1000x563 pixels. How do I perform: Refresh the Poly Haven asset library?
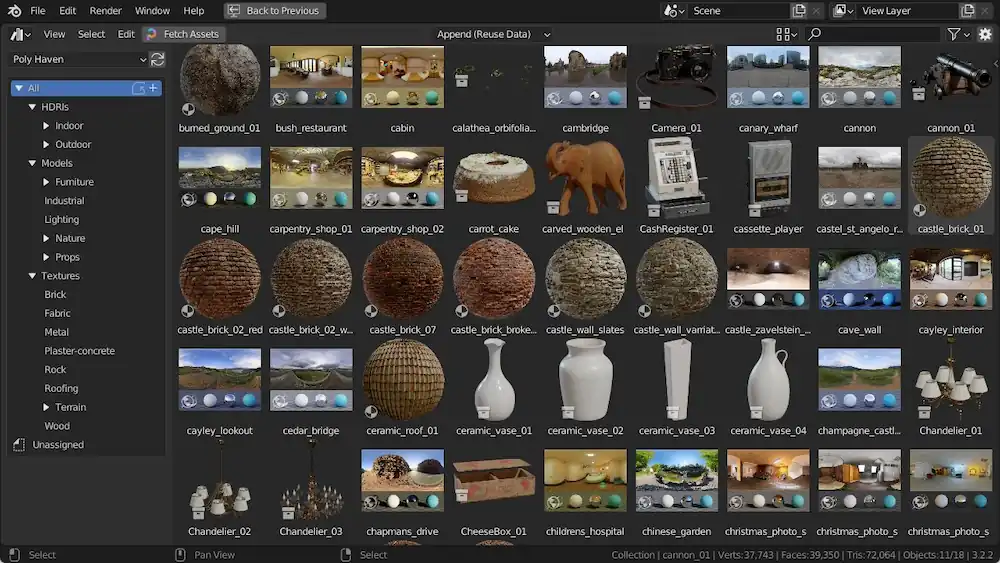[x=157, y=59]
